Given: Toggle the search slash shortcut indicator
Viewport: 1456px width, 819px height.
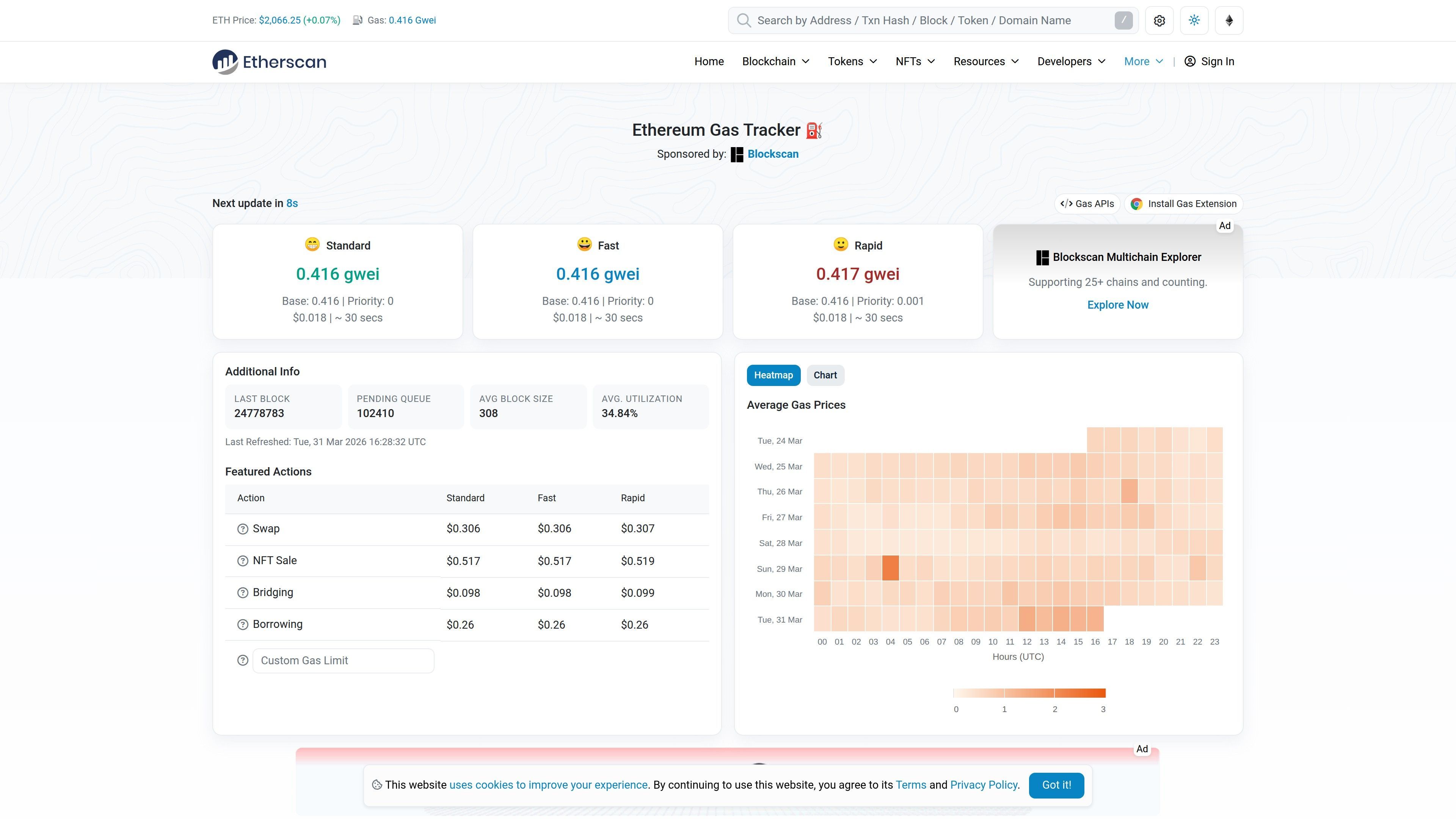Looking at the screenshot, I should coord(1123,20).
